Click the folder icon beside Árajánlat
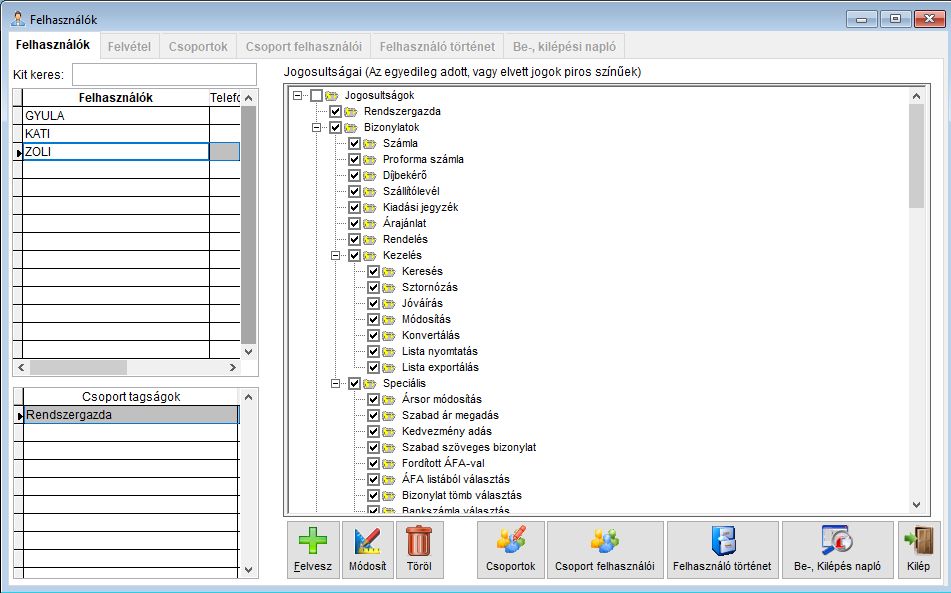Image resolution: width=951 pixels, height=593 pixels. tap(370, 224)
